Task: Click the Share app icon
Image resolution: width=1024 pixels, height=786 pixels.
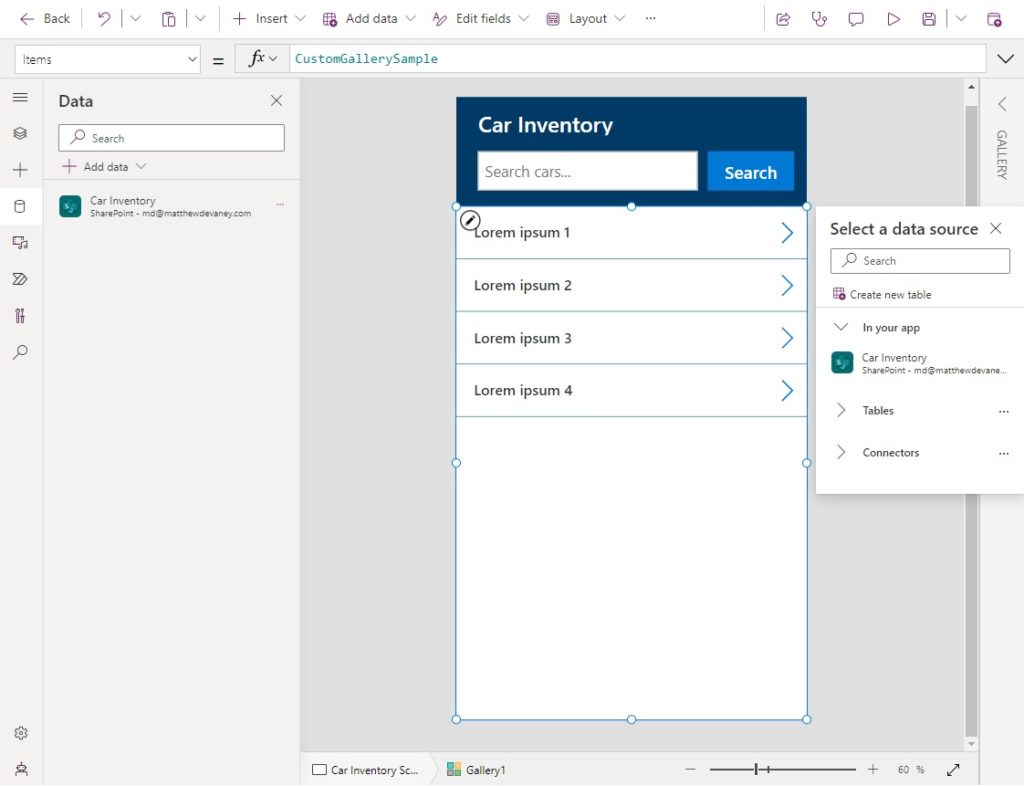Action: pos(783,20)
